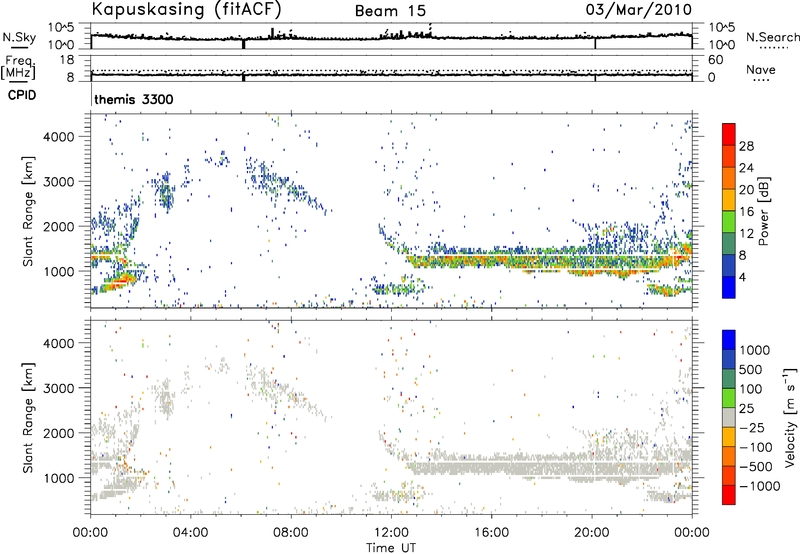Viewport: 800px width, 554px height.
Task: Click the '-1000' velocity colorbar value
Action: coord(760,486)
